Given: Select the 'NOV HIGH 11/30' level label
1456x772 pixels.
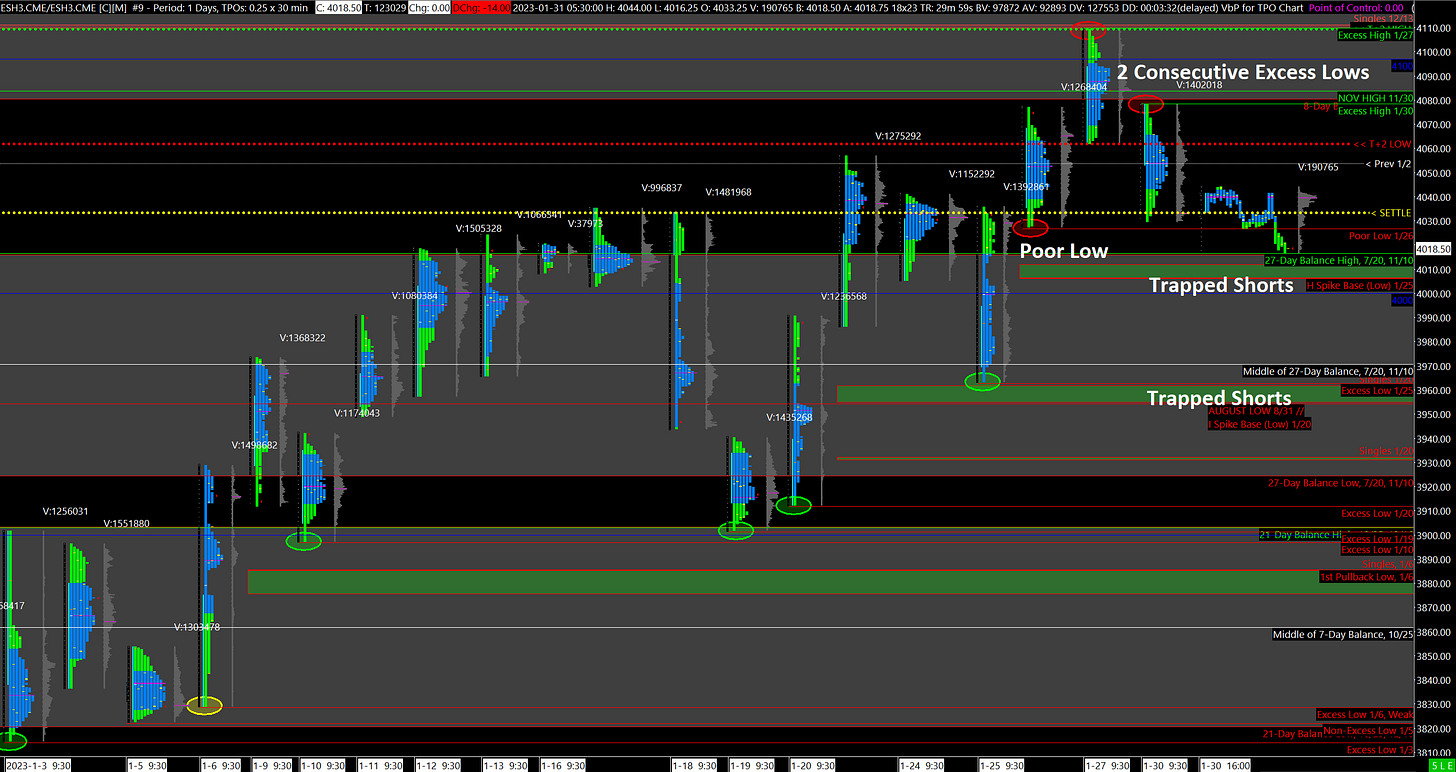Looking at the screenshot, I should click(1373, 98).
